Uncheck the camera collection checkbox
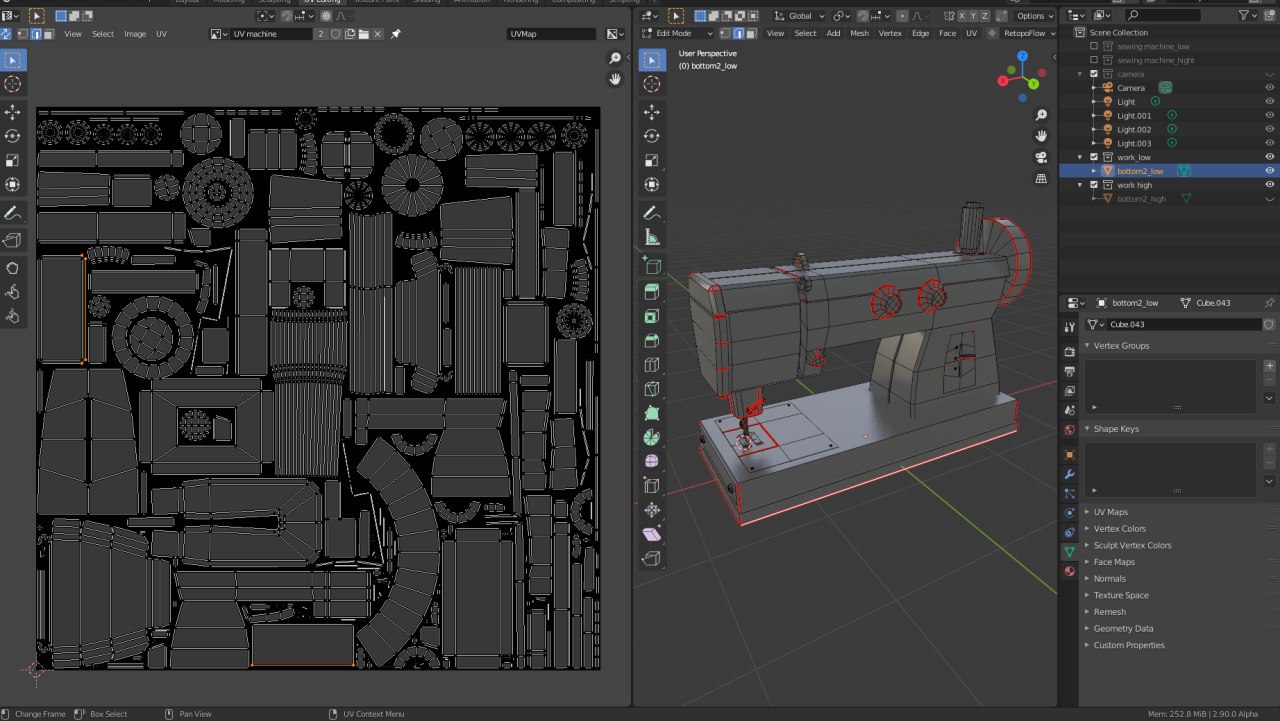Viewport: 1280px width, 721px height. click(x=1094, y=74)
